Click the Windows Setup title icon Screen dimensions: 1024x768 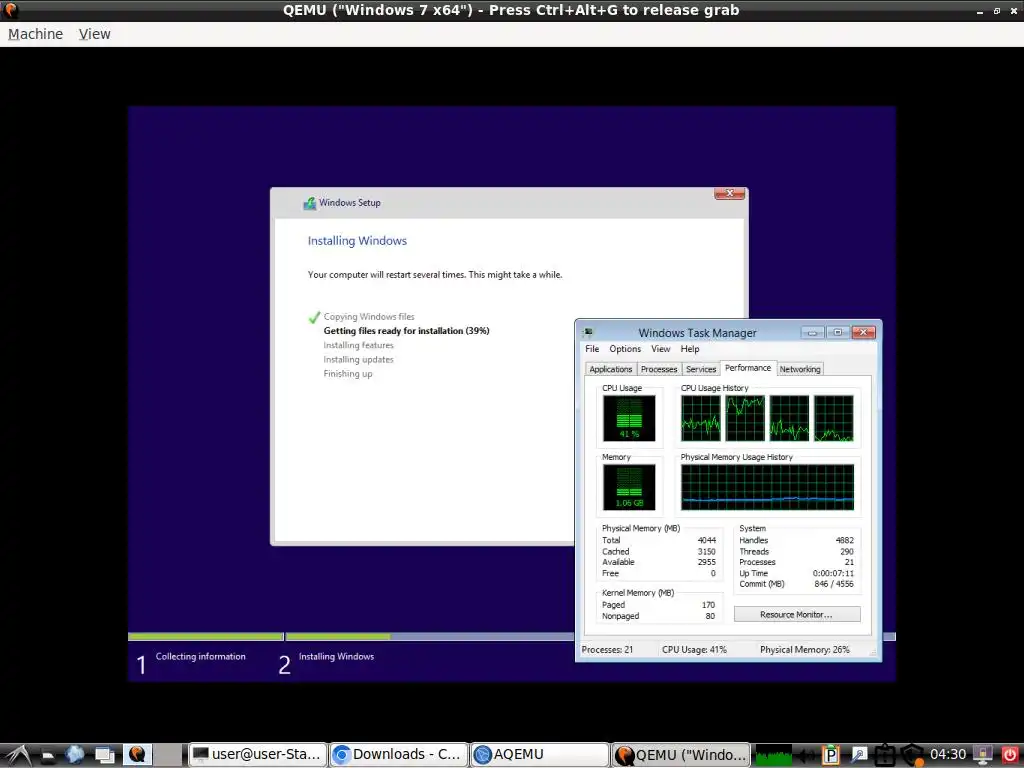[310, 203]
